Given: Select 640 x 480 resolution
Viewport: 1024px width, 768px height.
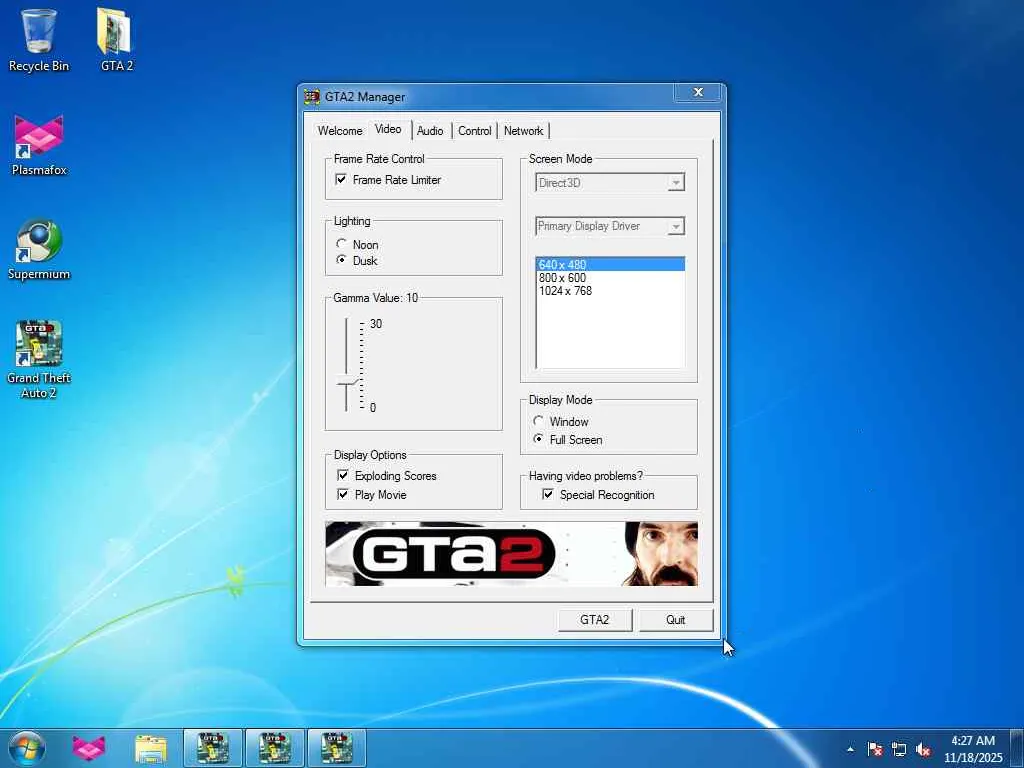Looking at the screenshot, I should [x=610, y=264].
